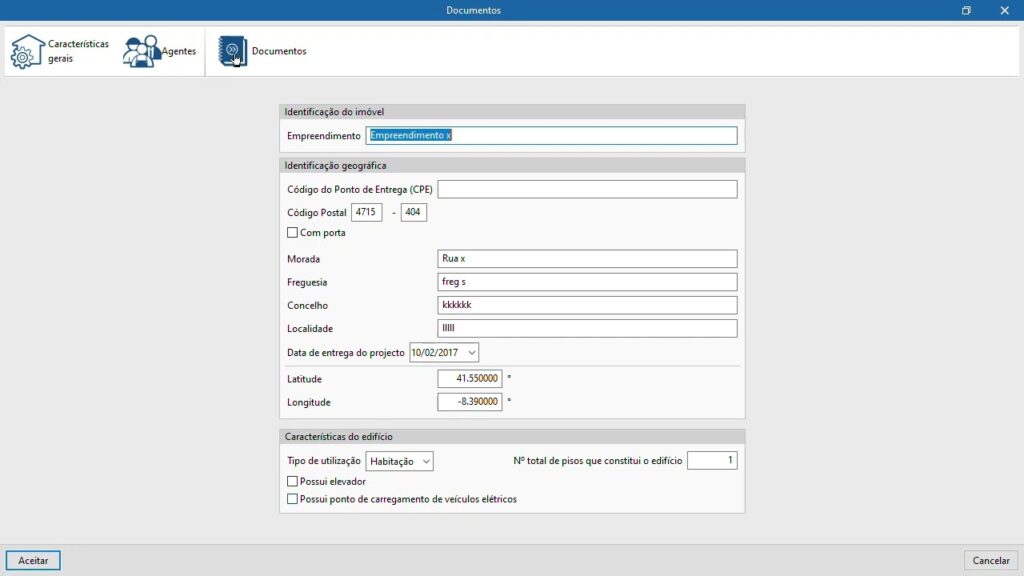Click the Longitude value field

coord(470,402)
